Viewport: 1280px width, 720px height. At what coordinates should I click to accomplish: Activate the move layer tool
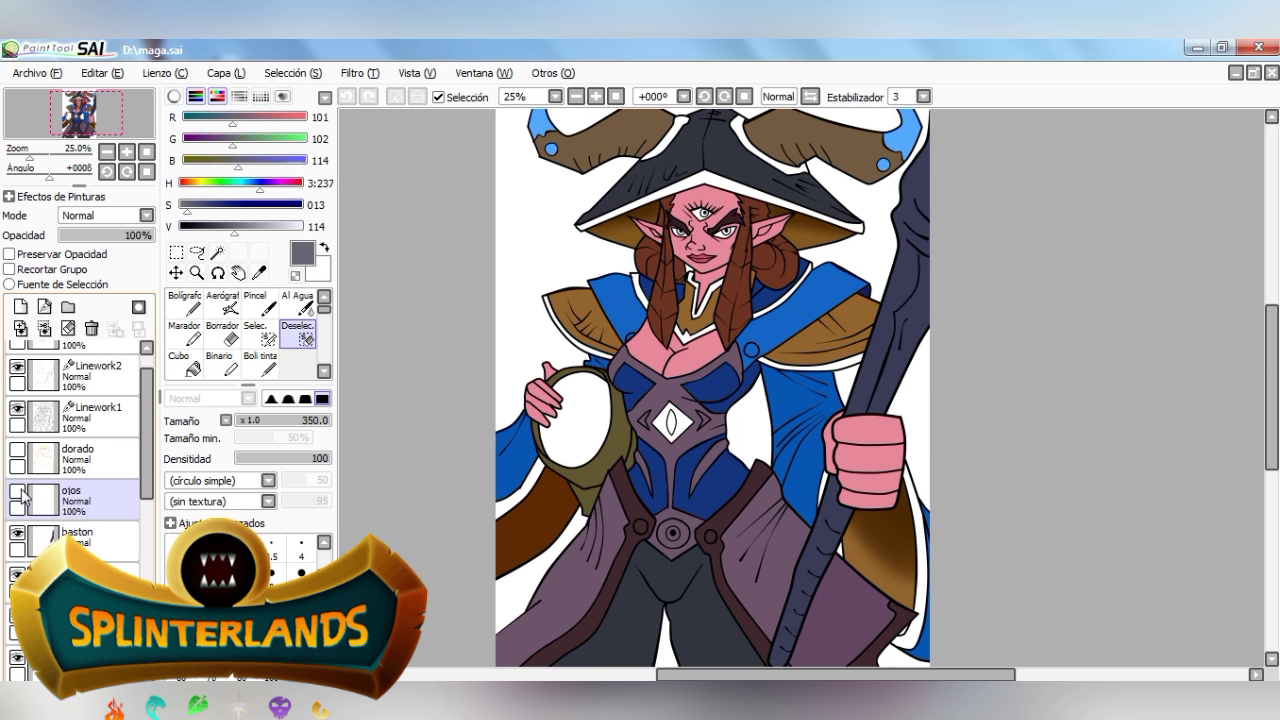point(176,273)
